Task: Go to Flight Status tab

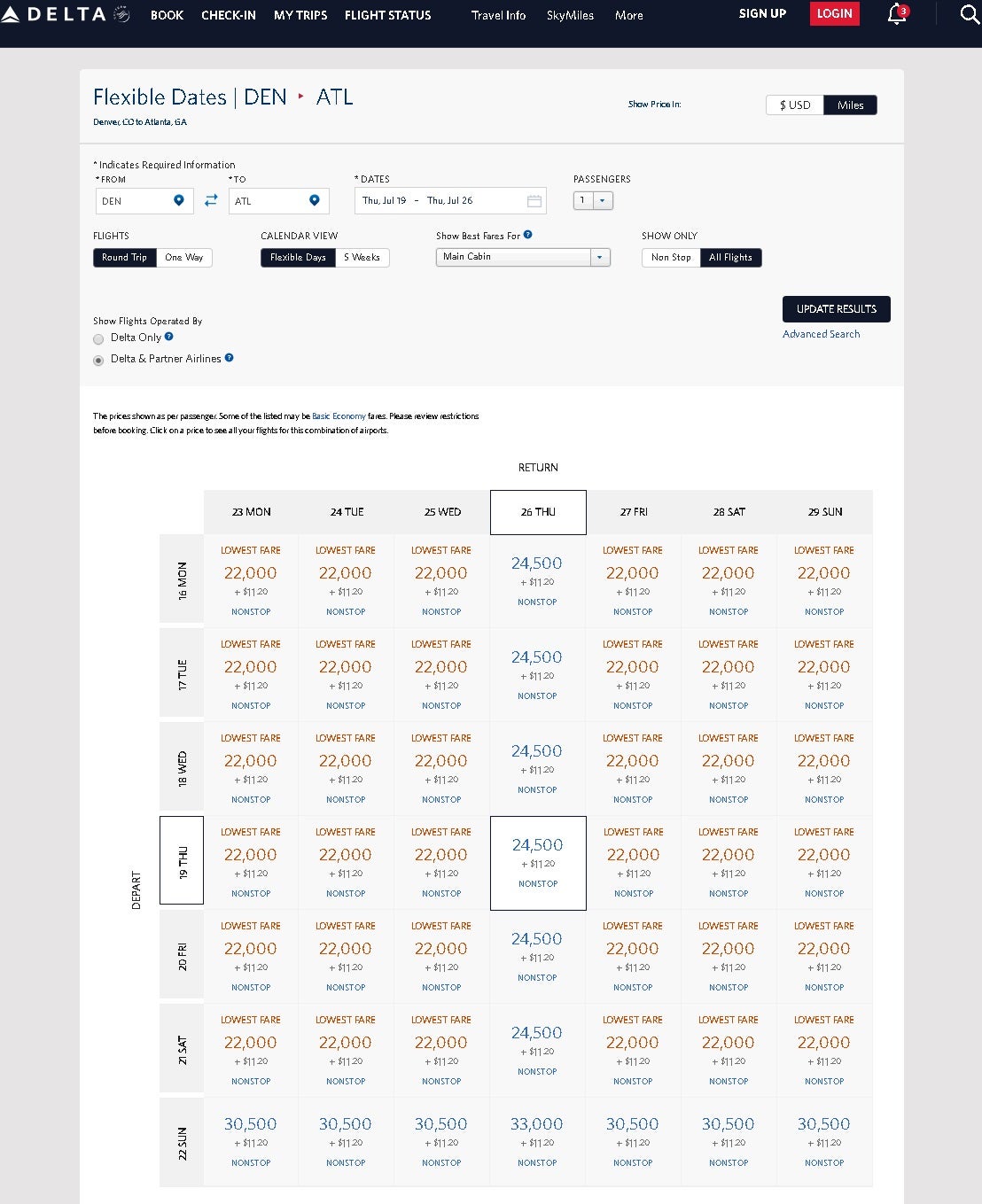Action: point(387,16)
